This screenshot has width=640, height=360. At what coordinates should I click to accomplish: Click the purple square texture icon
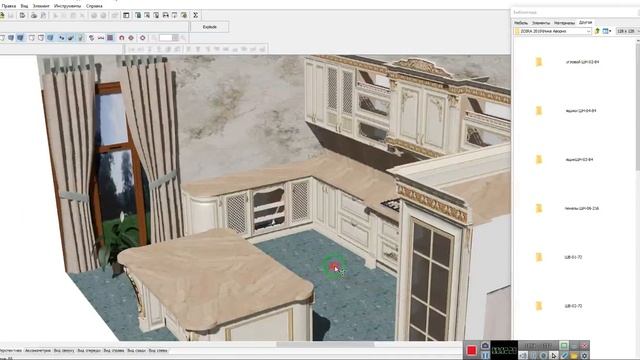110,38
